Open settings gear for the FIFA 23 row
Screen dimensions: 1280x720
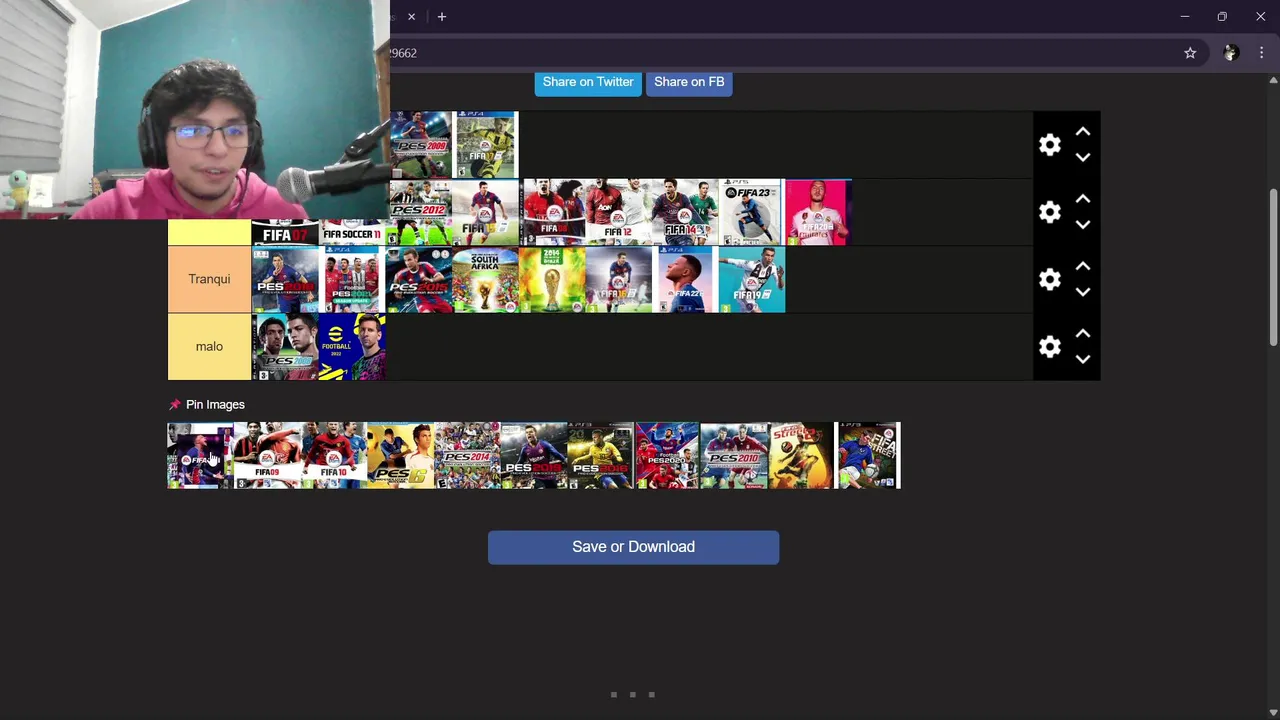(1049, 212)
